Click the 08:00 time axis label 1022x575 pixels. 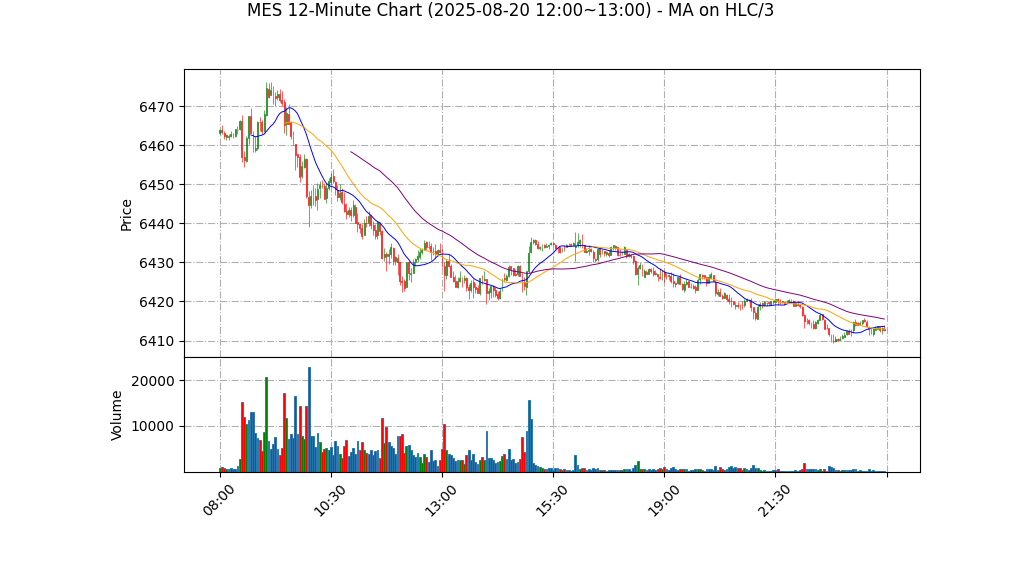point(218,500)
